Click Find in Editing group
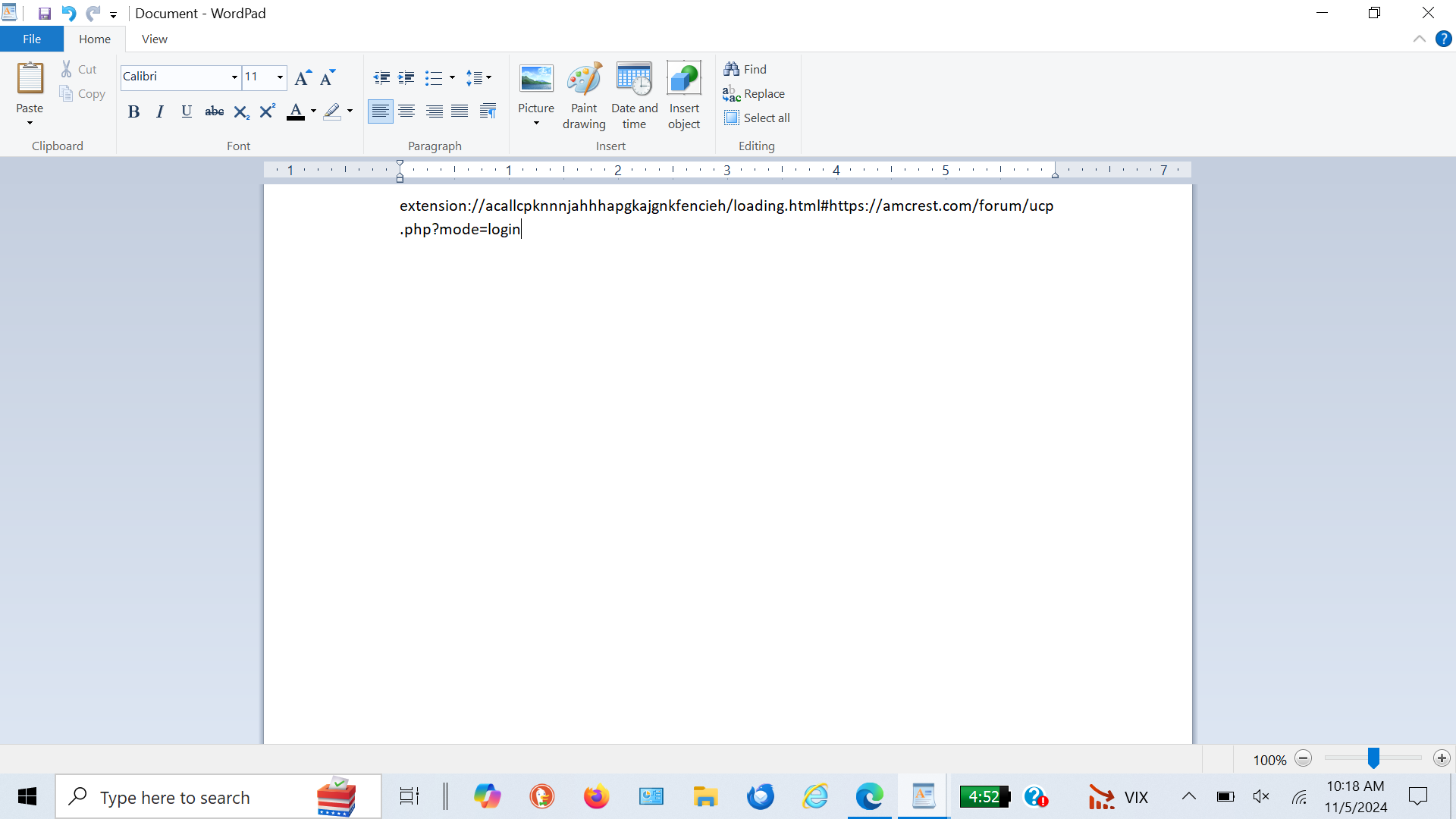Viewport: 1456px width, 819px height. 745,69
